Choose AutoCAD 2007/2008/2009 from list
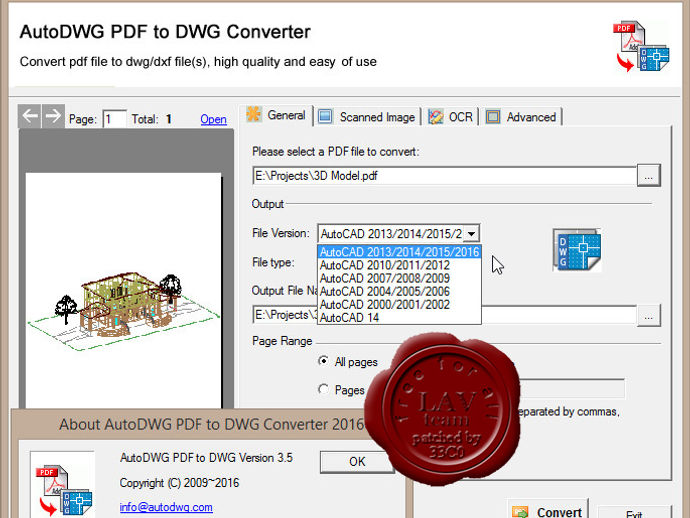The height and width of the screenshot is (518, 690). [399, 278]
